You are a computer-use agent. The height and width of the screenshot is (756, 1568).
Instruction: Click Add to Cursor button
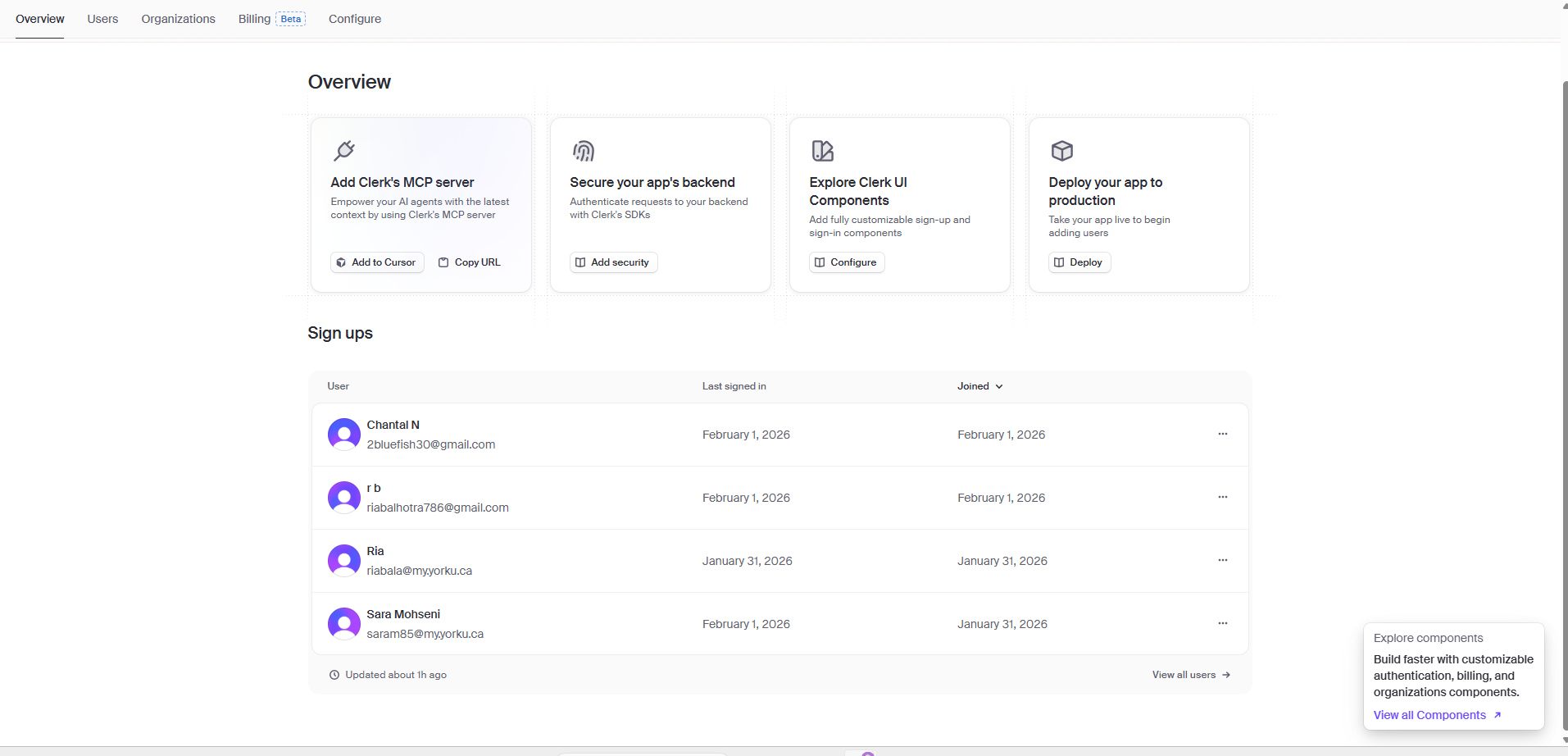point(377,262)
